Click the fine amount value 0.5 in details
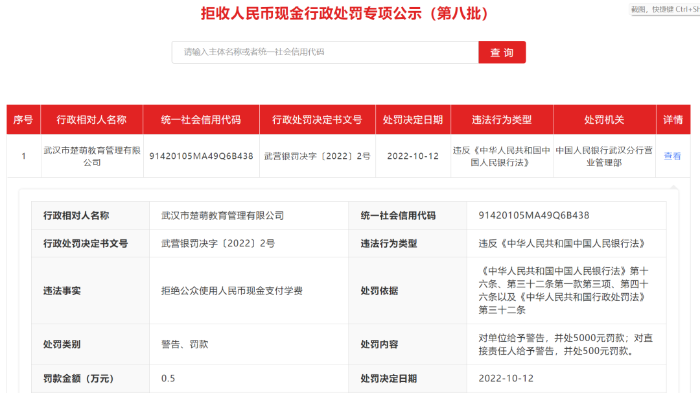Viewport: 700px width, 393px height. click(x=168, y=378)
